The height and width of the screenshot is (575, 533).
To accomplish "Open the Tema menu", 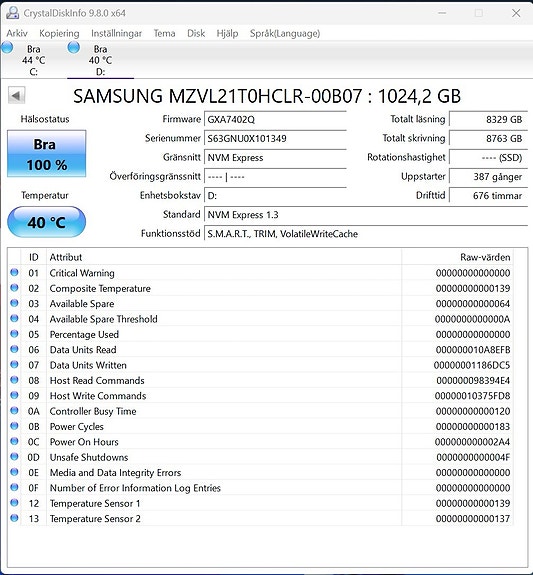I will coord(164,33).
